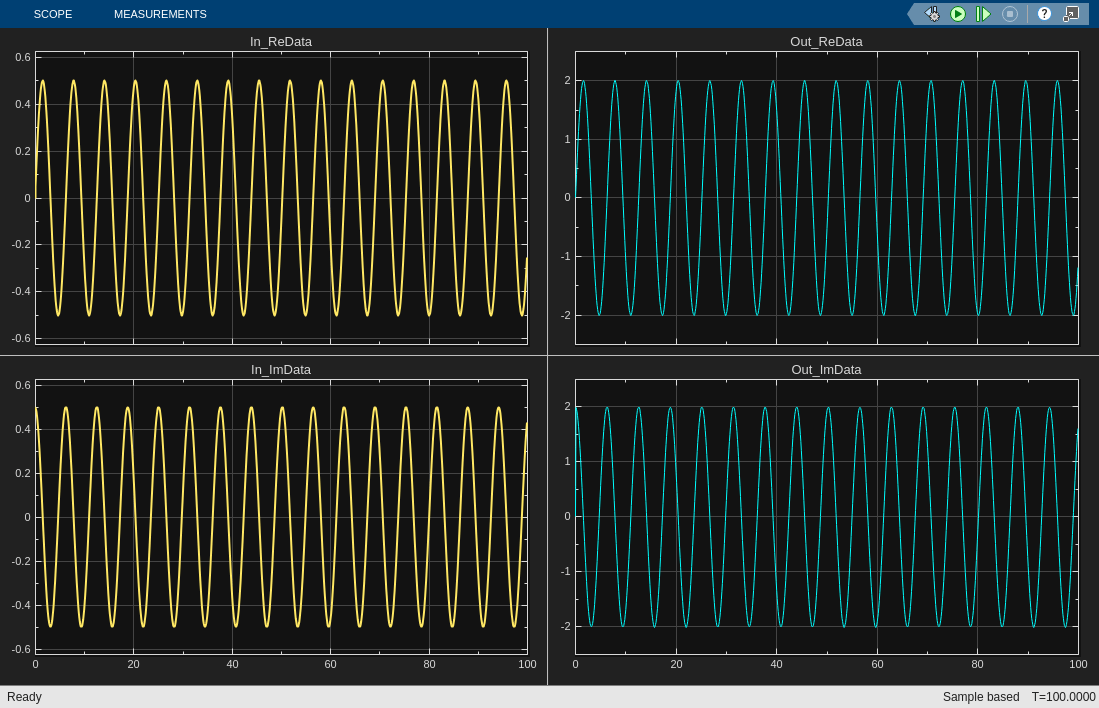Click the T=100.0000 simulation time readout
The height and width of the screenshot is (708, 1099).
click(x=1063, y=697)
